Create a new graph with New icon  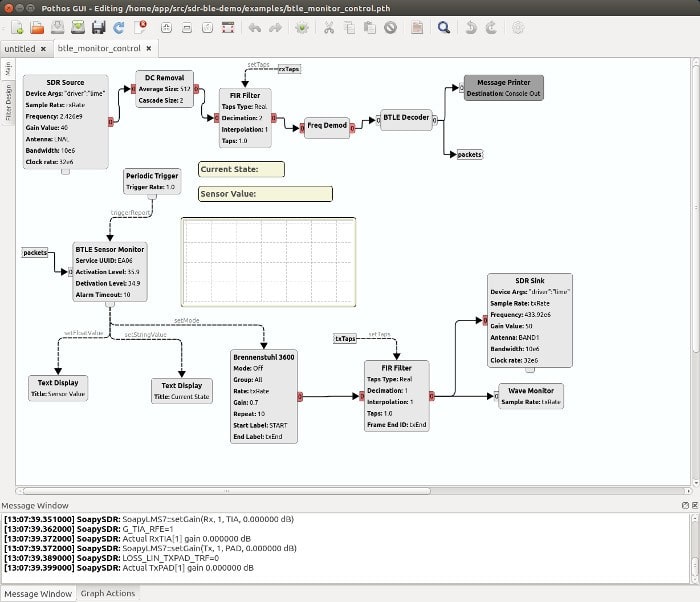point(17,28)
